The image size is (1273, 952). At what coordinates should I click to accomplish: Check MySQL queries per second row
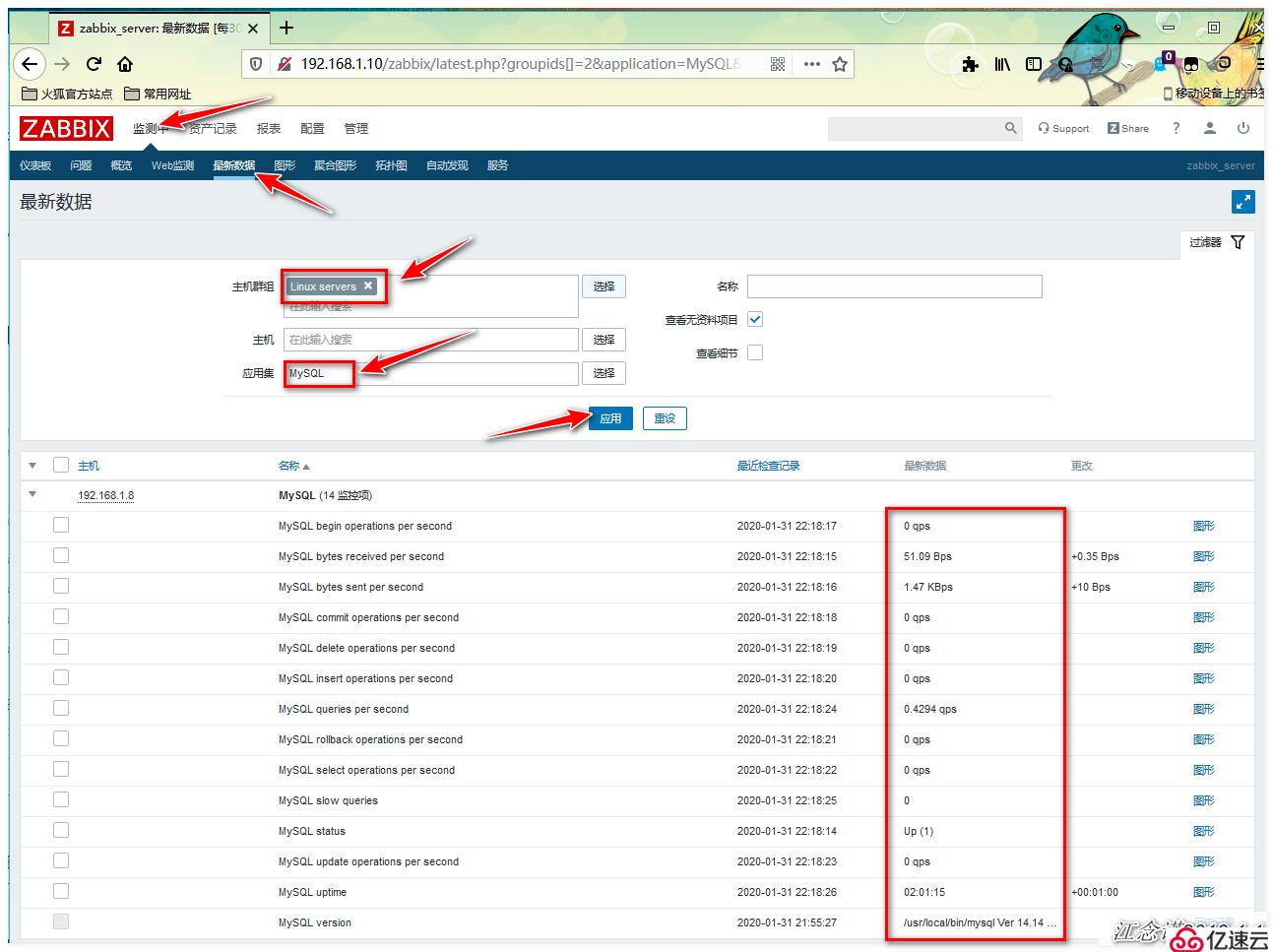point(61,708)
